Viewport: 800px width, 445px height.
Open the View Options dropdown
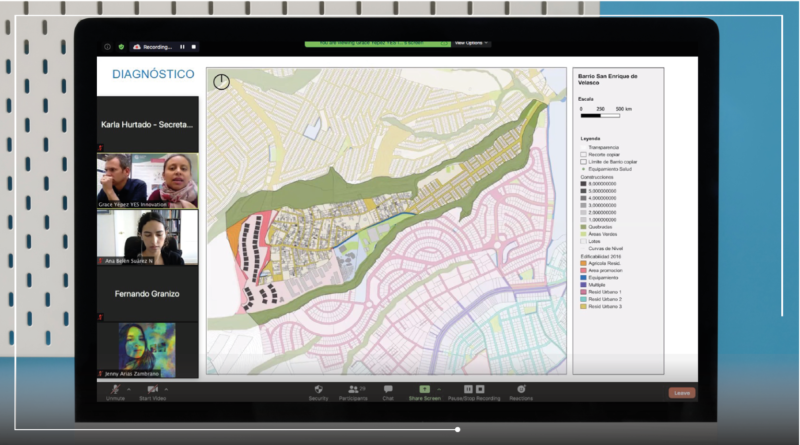[471, 43]
